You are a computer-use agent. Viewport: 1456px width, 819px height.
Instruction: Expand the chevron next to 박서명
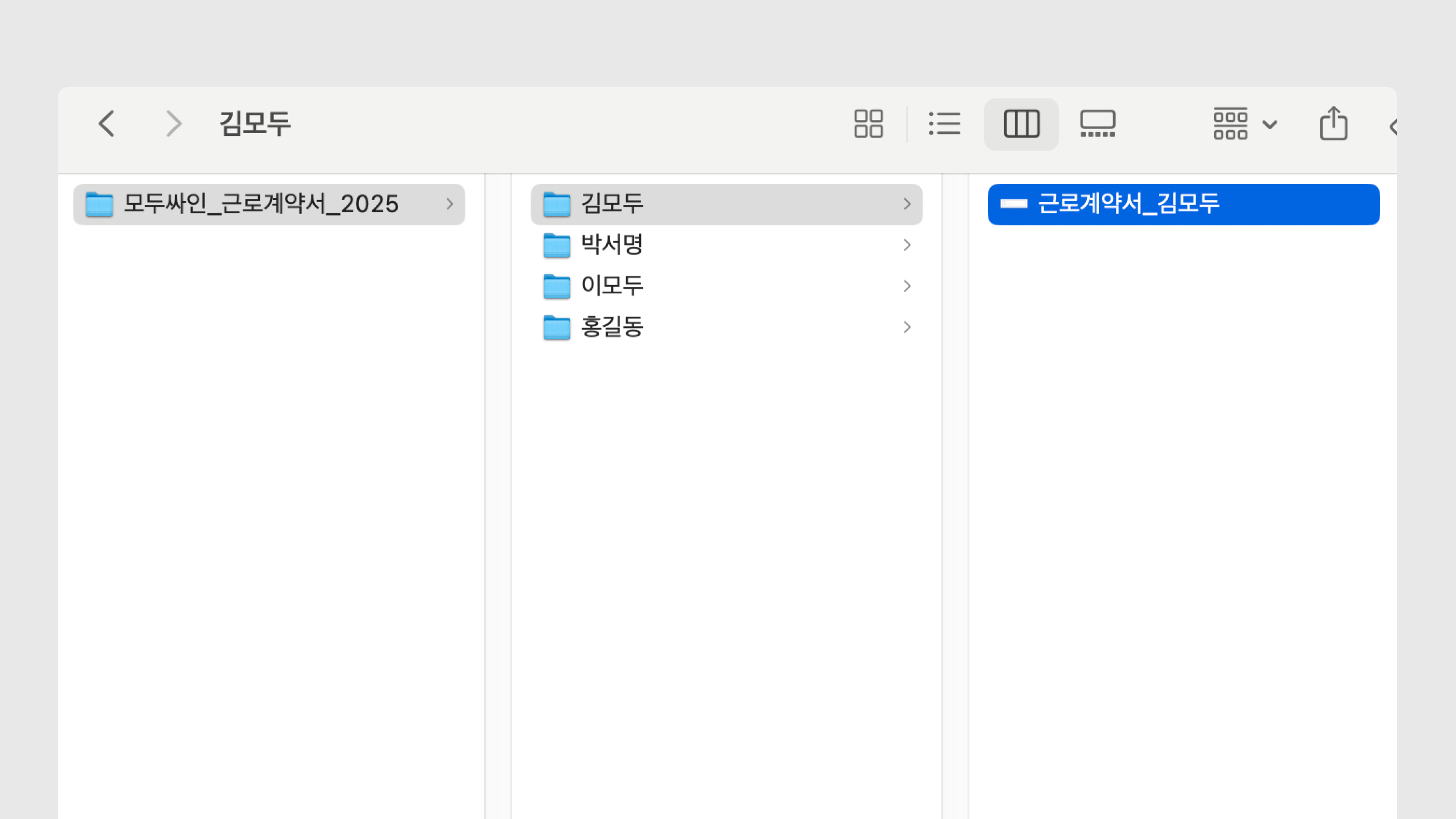pos(907,245)
